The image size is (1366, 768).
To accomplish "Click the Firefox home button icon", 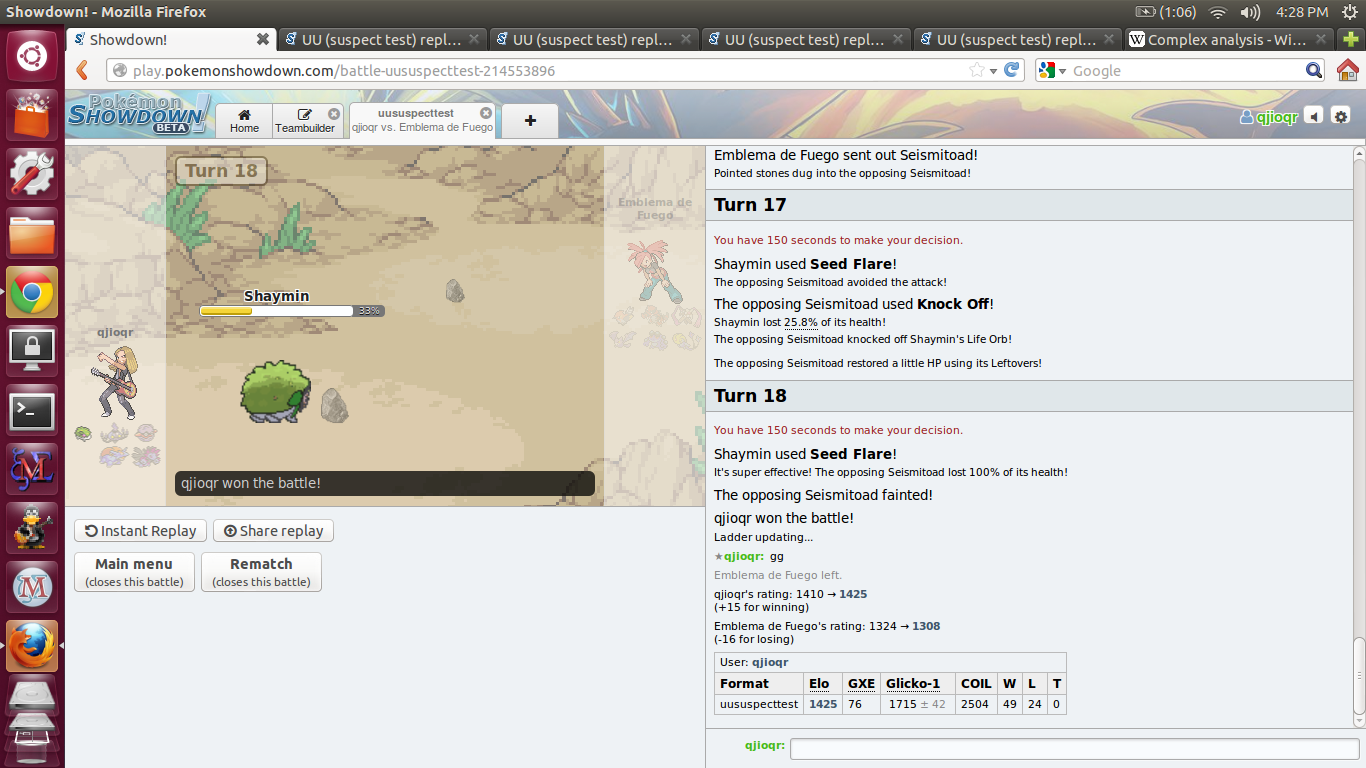I will (x=1347, y=70).
